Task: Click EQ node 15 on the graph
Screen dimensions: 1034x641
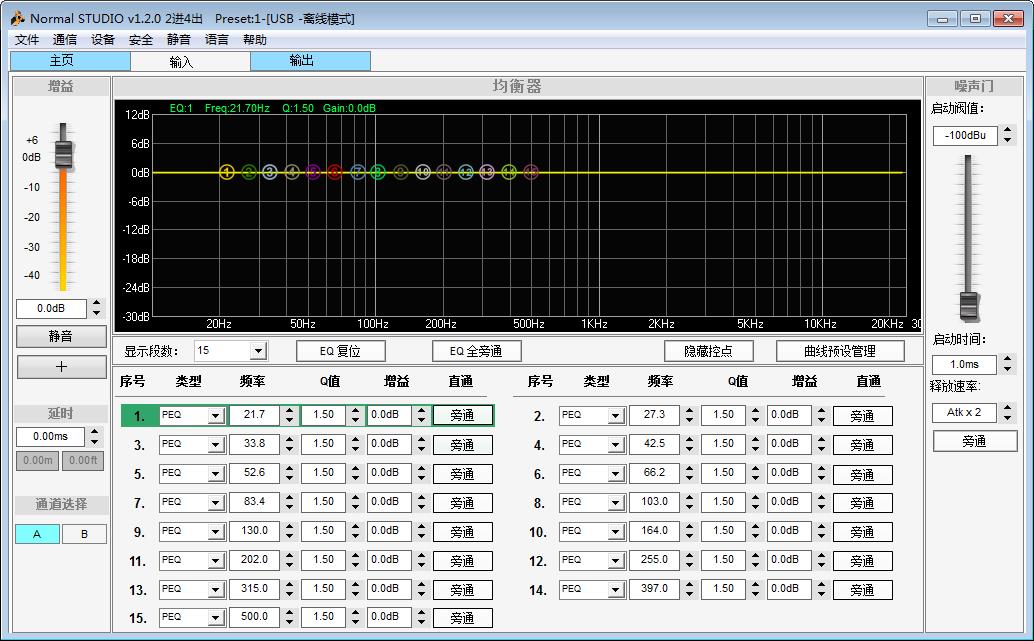Action: click(x=531, y=173)
